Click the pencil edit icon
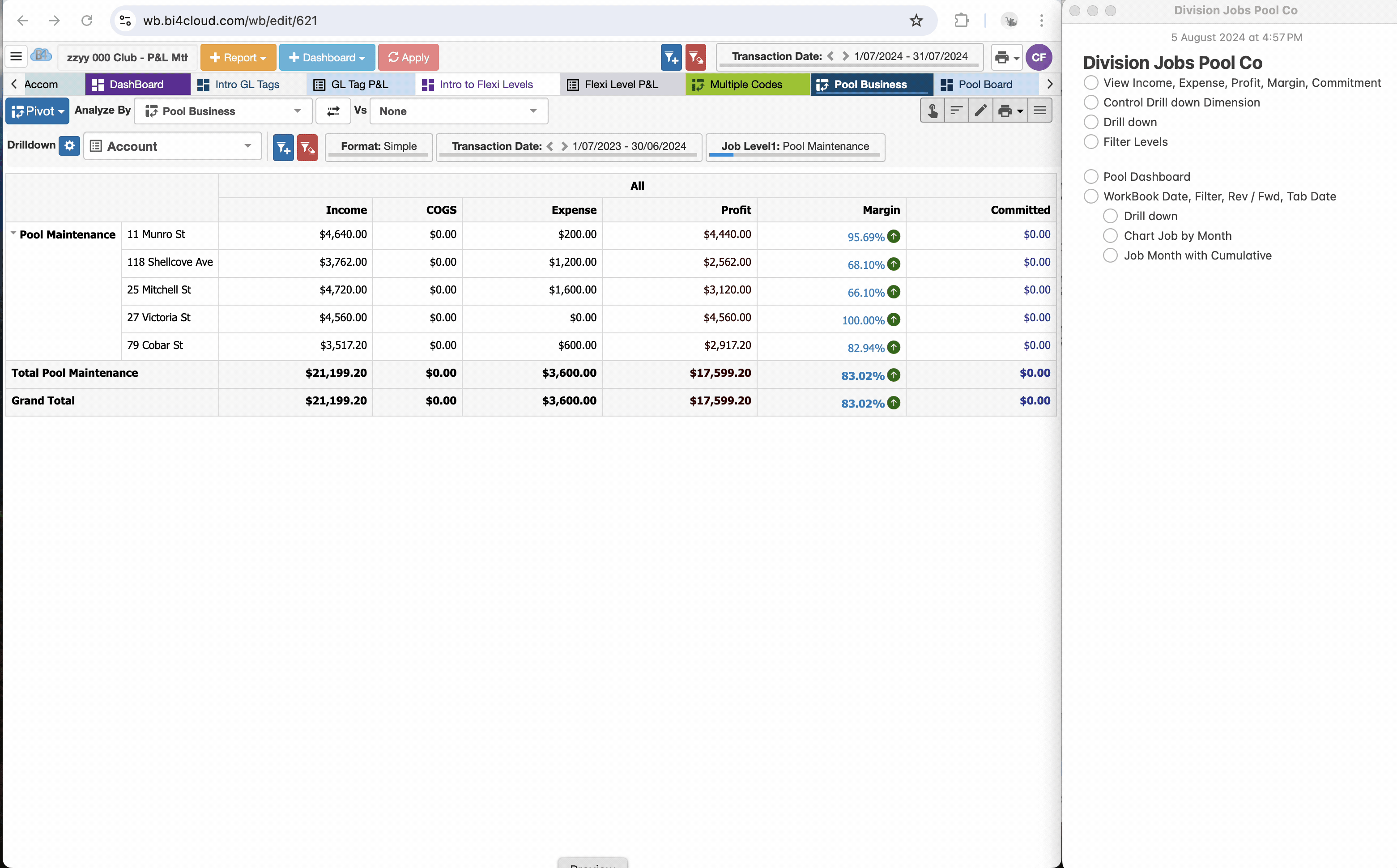The height and width of the screenshot is (868, 1397). pyautogui.click(x=980, y=110)
